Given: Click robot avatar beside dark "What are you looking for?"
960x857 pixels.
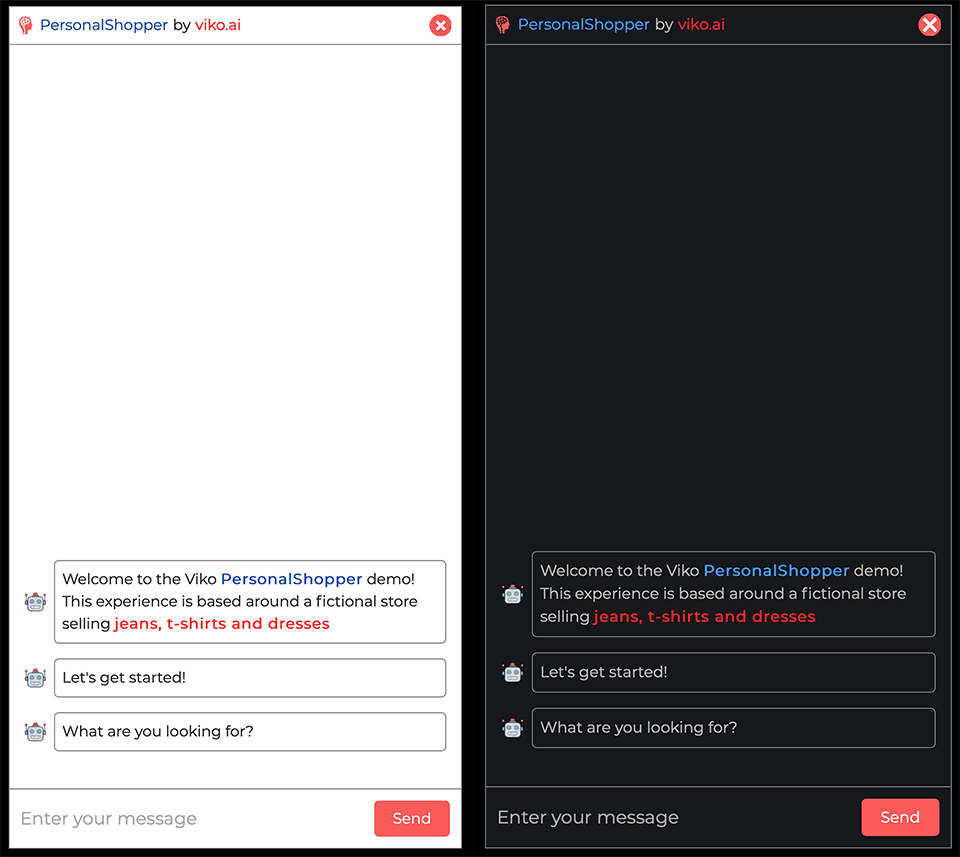Looking at the screenshot, I should tap(512, 727).
